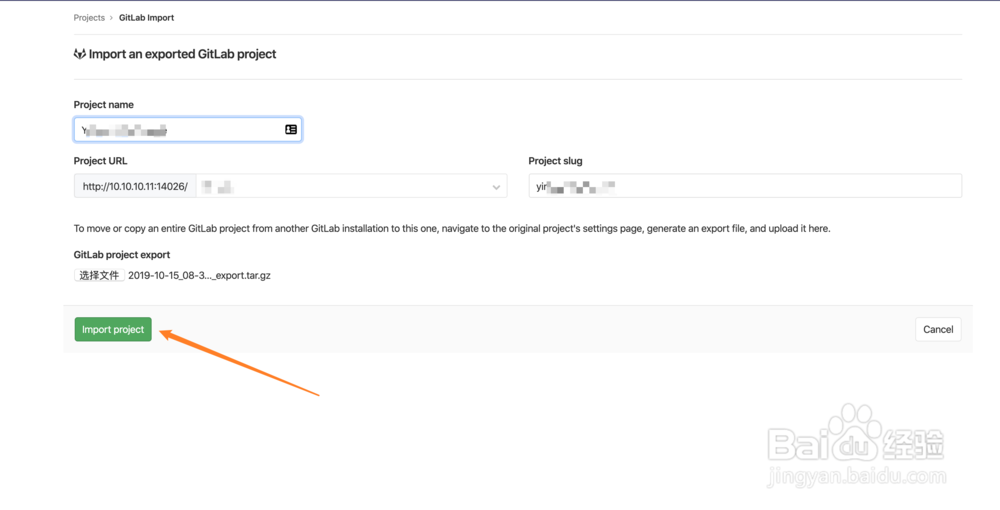Click the GitLab Import breadcrumb

[146, 18]
